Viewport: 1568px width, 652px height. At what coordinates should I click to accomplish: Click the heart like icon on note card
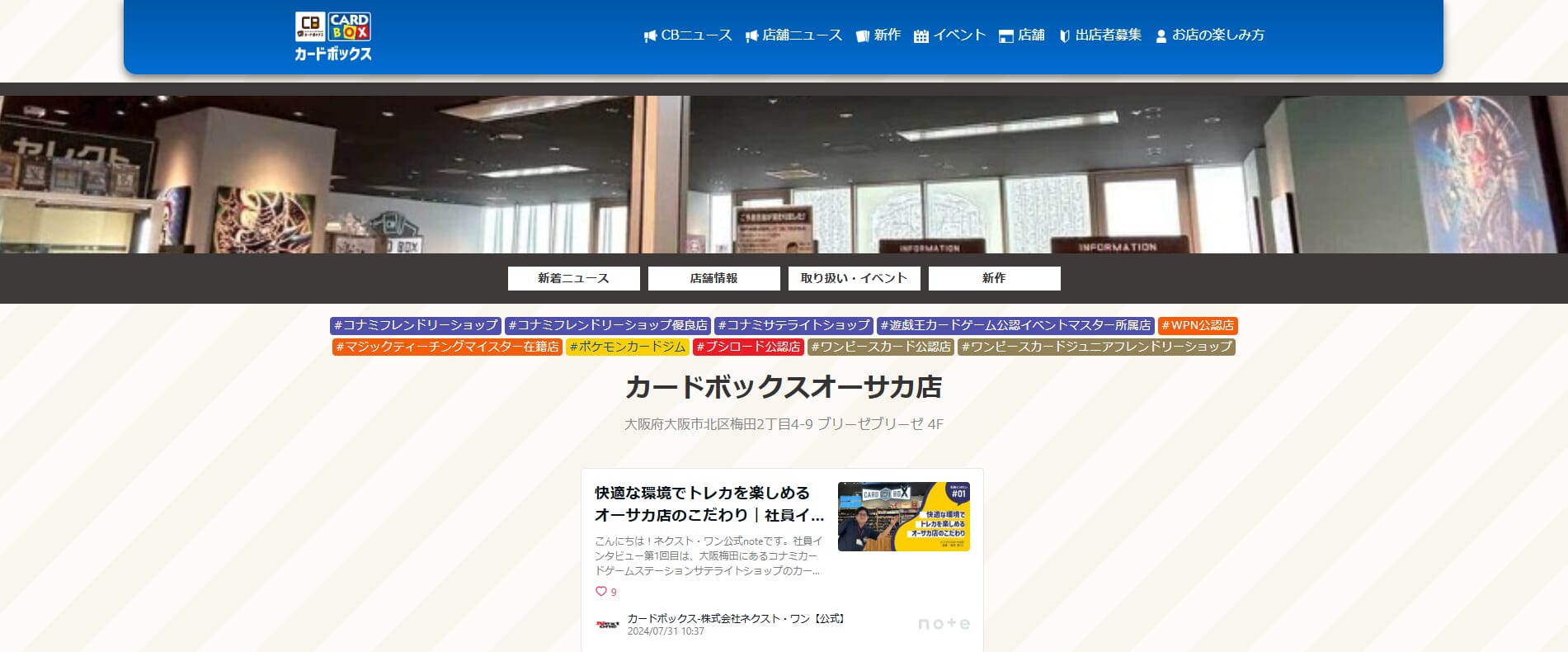(600, 592)
